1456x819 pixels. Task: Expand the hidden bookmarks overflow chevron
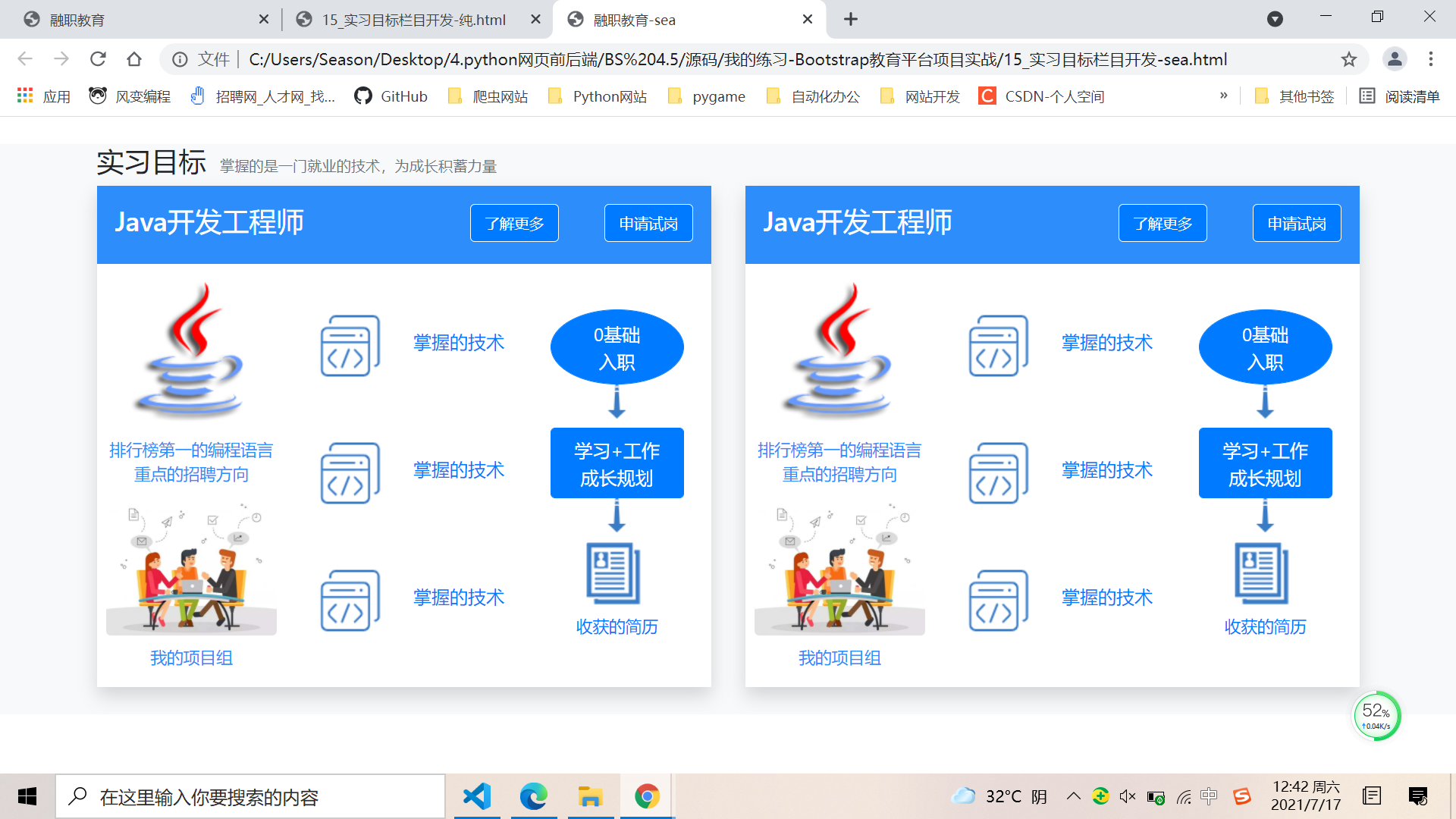(1223, 96)
